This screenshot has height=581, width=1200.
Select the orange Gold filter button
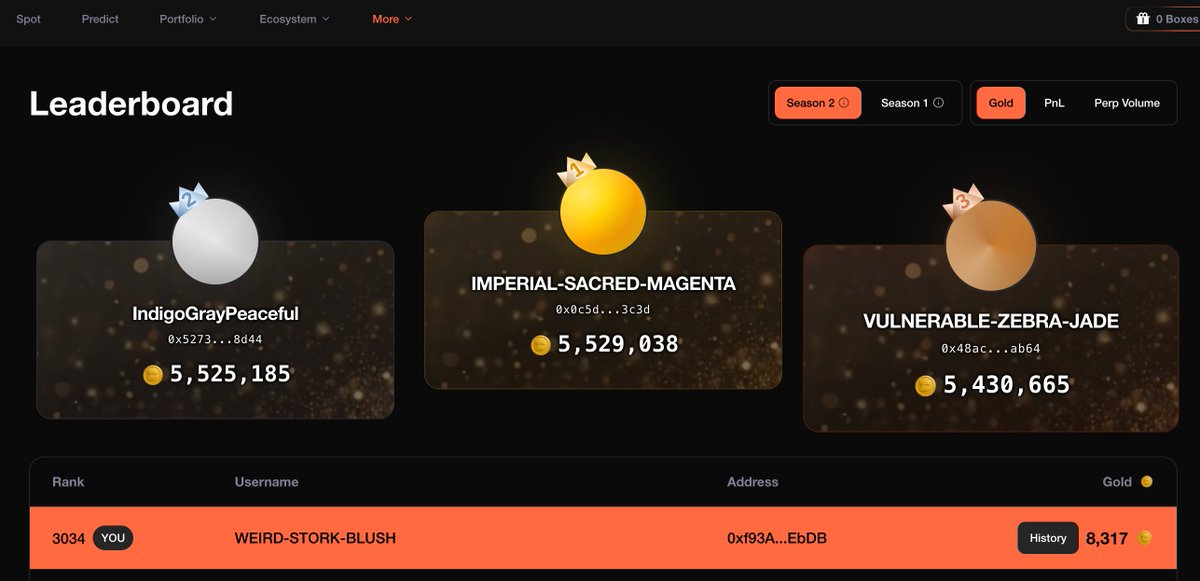[x=1001, y=103]
